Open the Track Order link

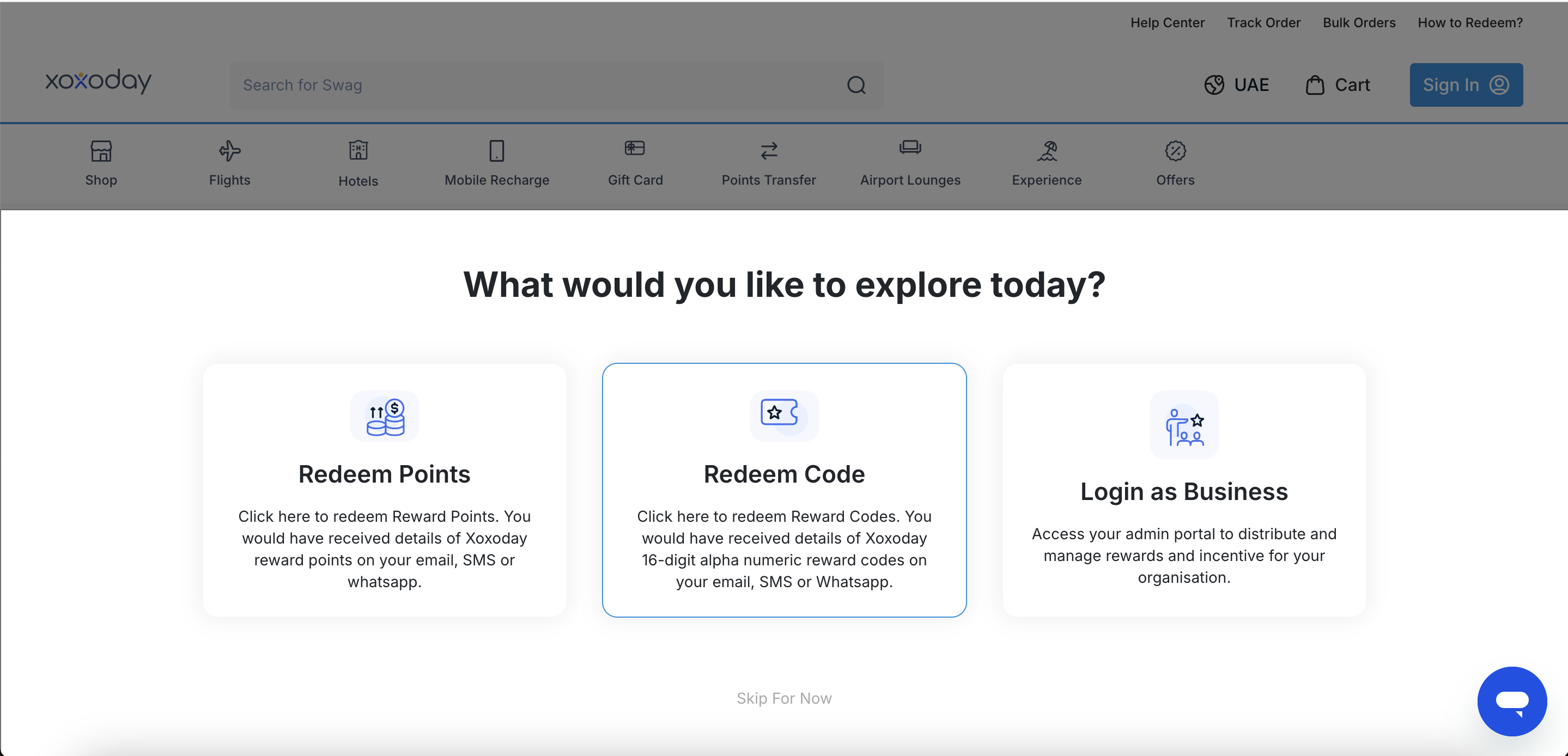coord(1263,22)
